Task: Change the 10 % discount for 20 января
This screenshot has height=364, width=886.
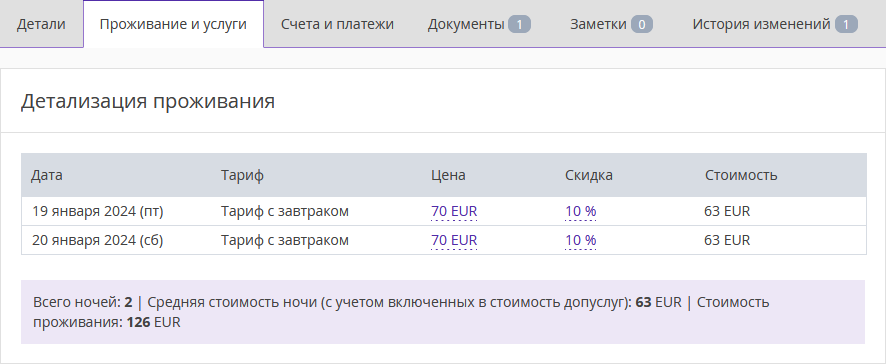Action: pyautogui.click(x=581, y=240)
